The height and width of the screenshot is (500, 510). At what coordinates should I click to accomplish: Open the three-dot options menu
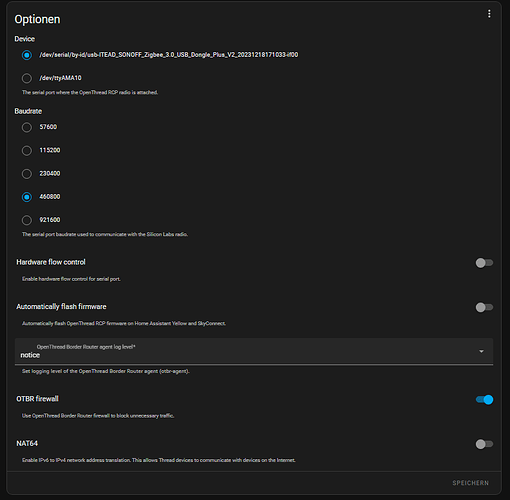click(x=489, y=14)
